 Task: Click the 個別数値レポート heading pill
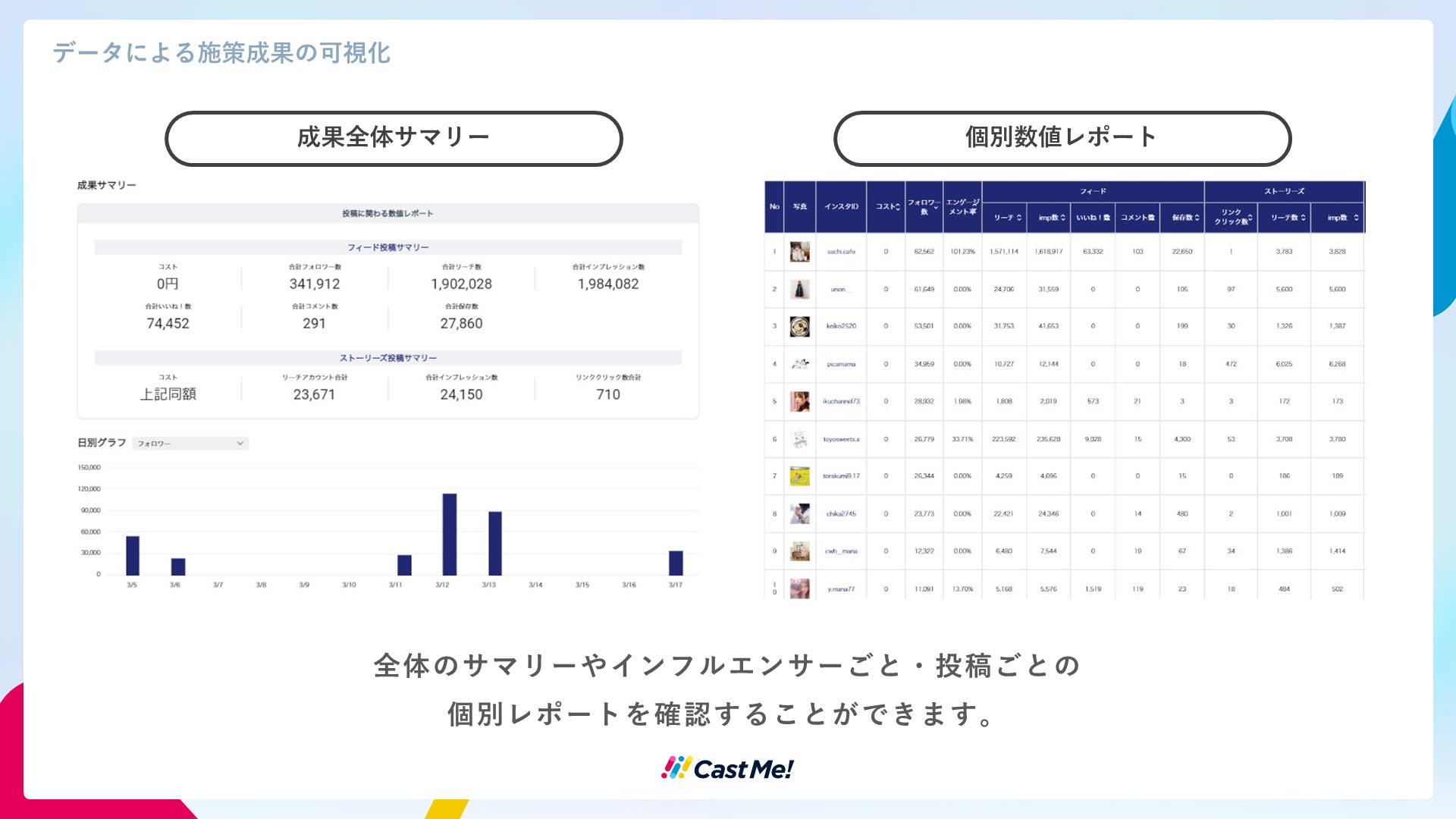point(1062,138)
